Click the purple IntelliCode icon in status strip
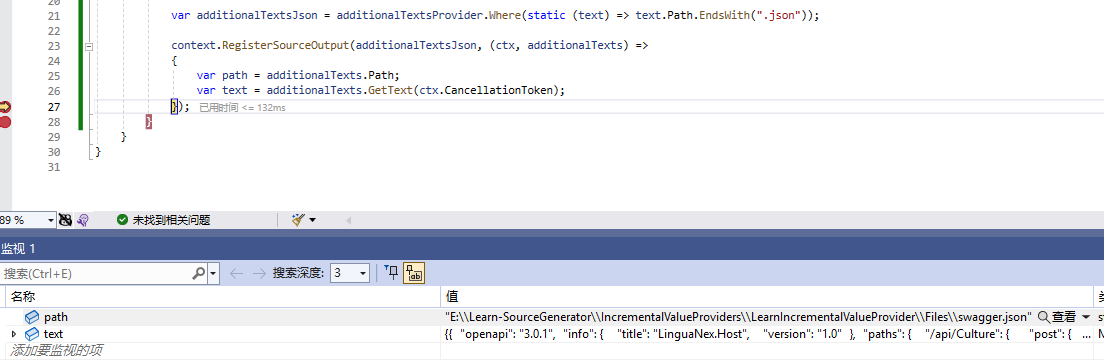The image size is (1104, 360). pyautogui.click(x=82, y=220)
